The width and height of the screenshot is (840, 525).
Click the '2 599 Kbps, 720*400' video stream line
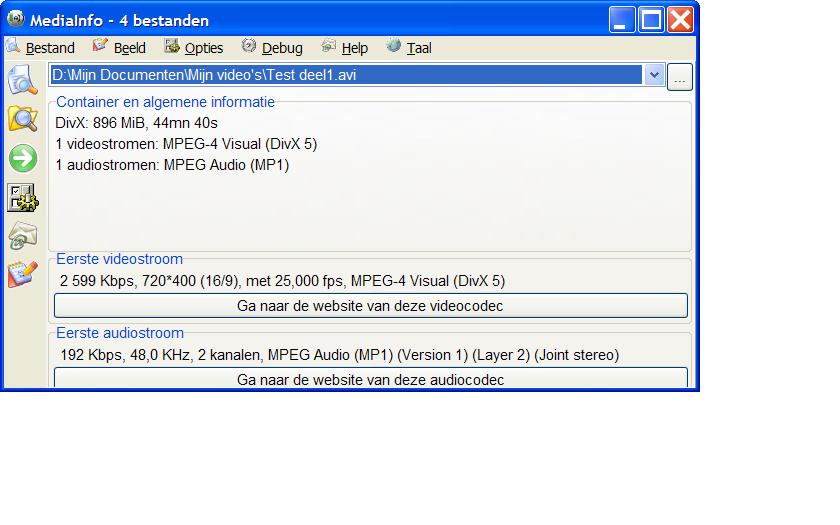[x=282, y=281]
